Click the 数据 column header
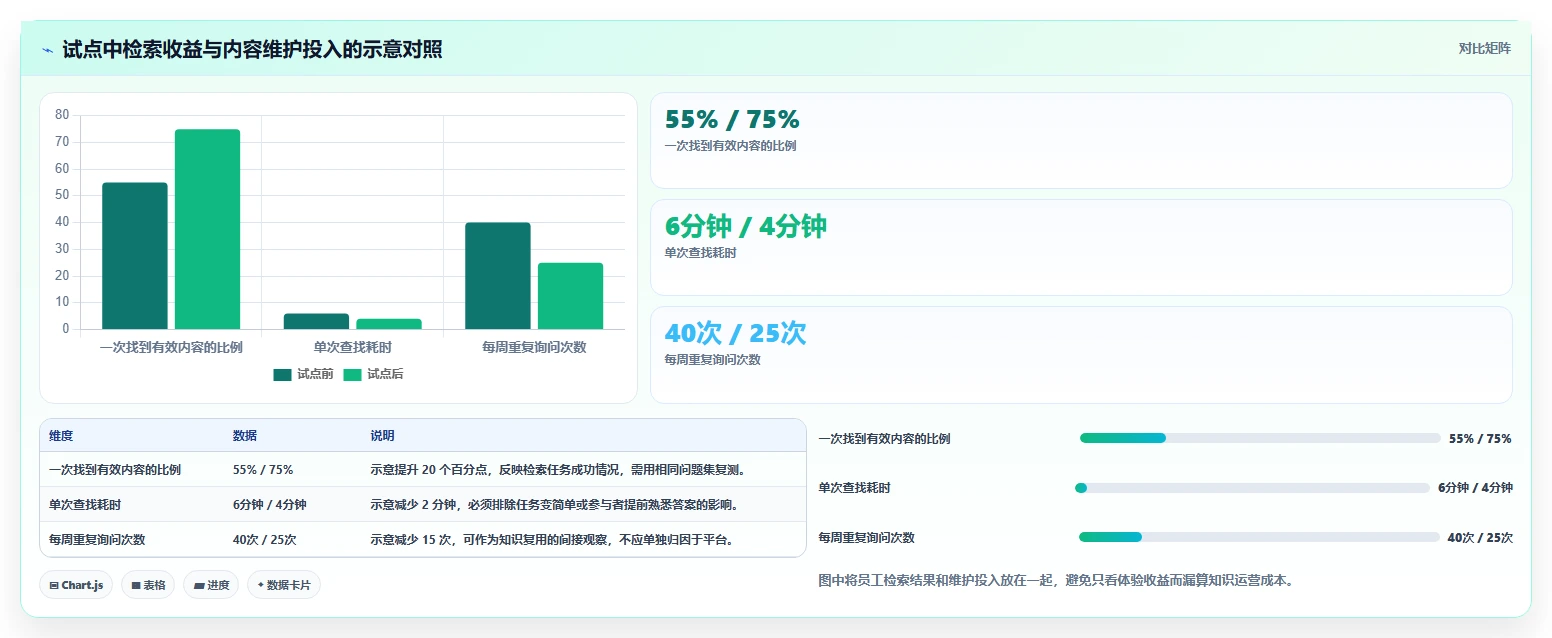This screenshot has height=638, width=1552. coord(245,436)
